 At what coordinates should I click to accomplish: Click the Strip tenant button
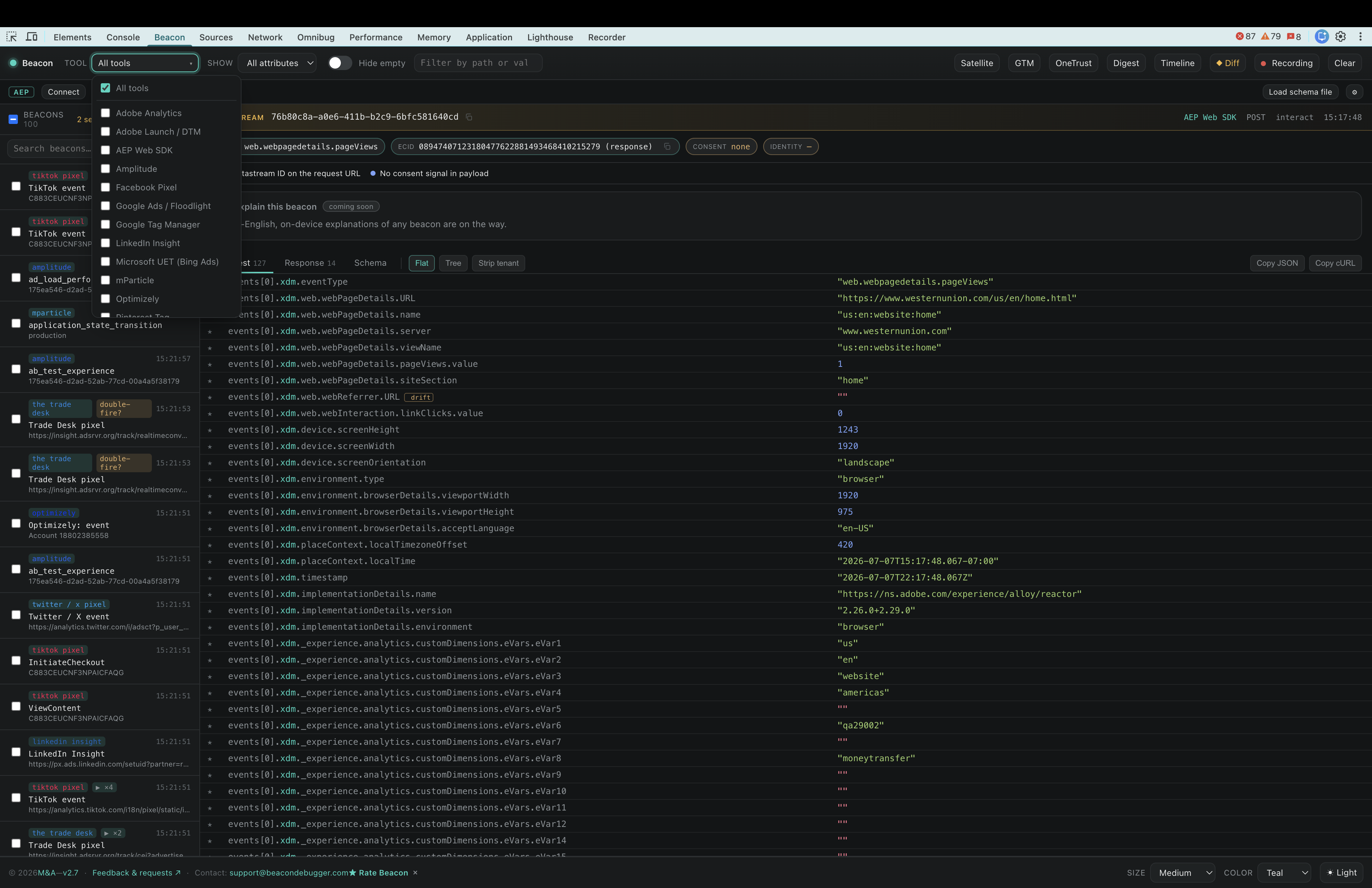[x=498, y=263]
